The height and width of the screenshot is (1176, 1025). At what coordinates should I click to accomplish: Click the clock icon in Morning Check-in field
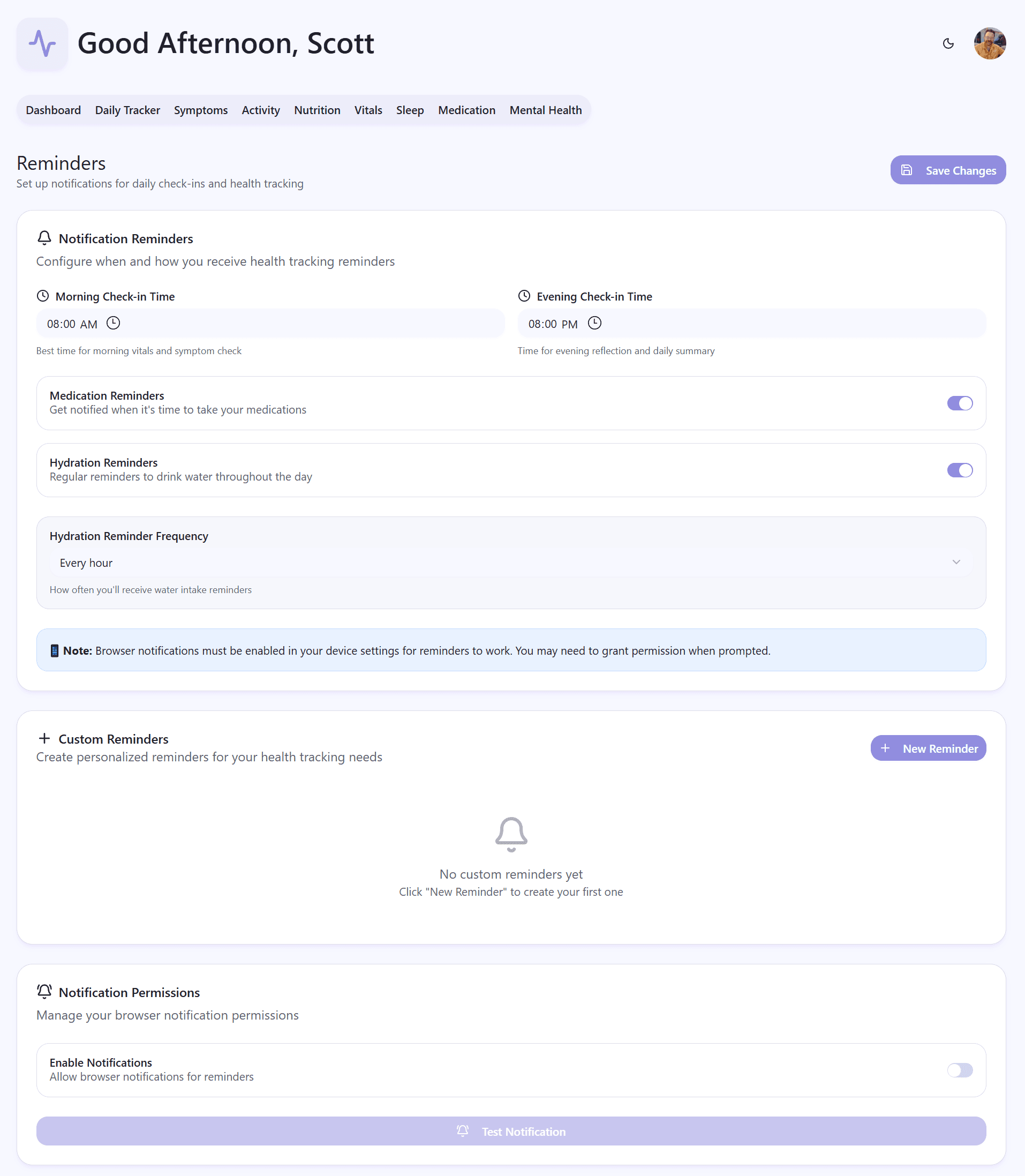pos(114,323)
